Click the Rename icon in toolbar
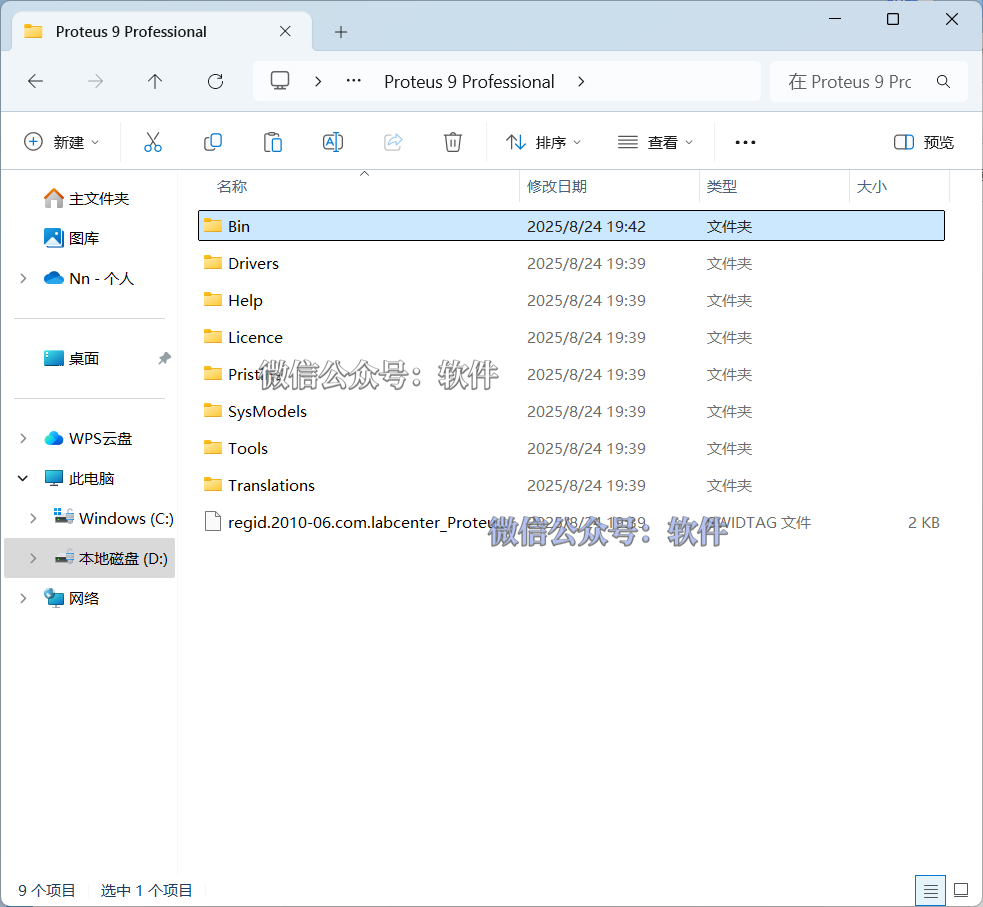The width and height of the screenshot is (983, 907). click(333, 142)
